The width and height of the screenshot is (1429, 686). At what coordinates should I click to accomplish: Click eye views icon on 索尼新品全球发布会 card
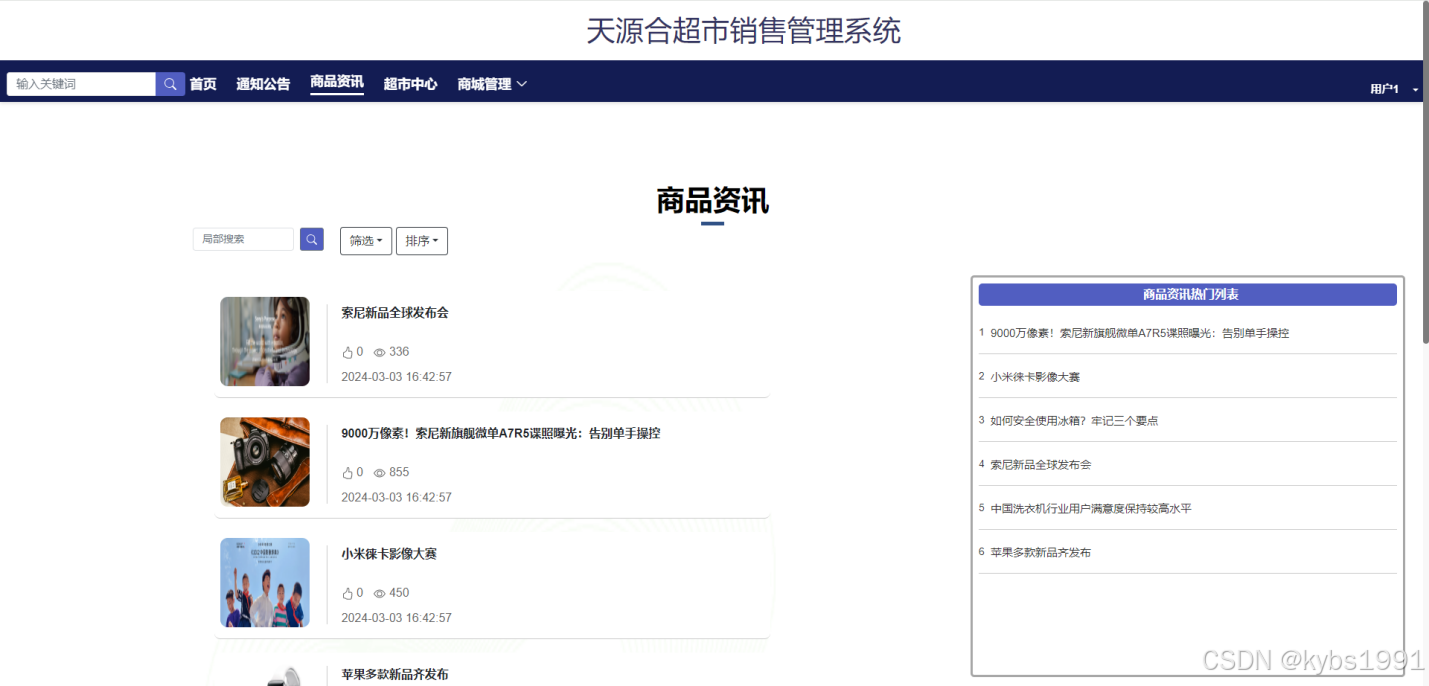click(x=379, y=352)
